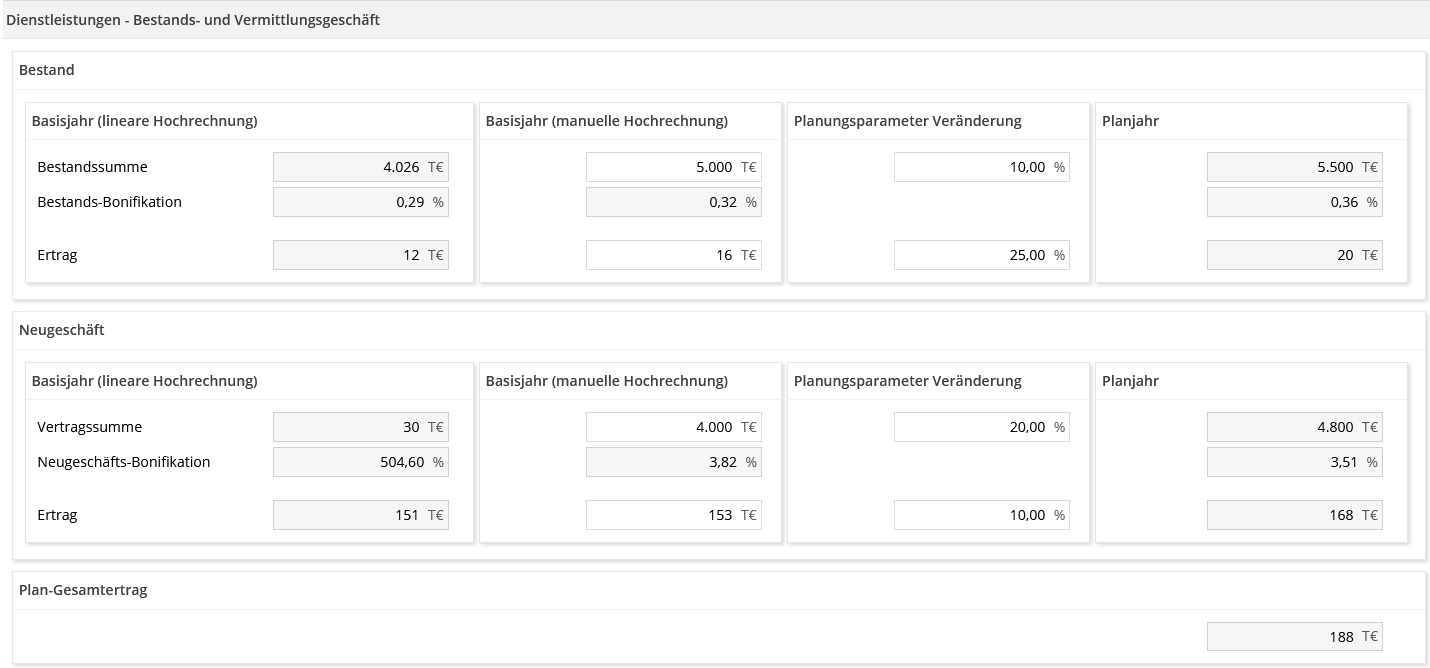Screen dimensions: 1430x668
Task: Click the Neugeschäft panel heading
Action: click(x=62, y=330)
